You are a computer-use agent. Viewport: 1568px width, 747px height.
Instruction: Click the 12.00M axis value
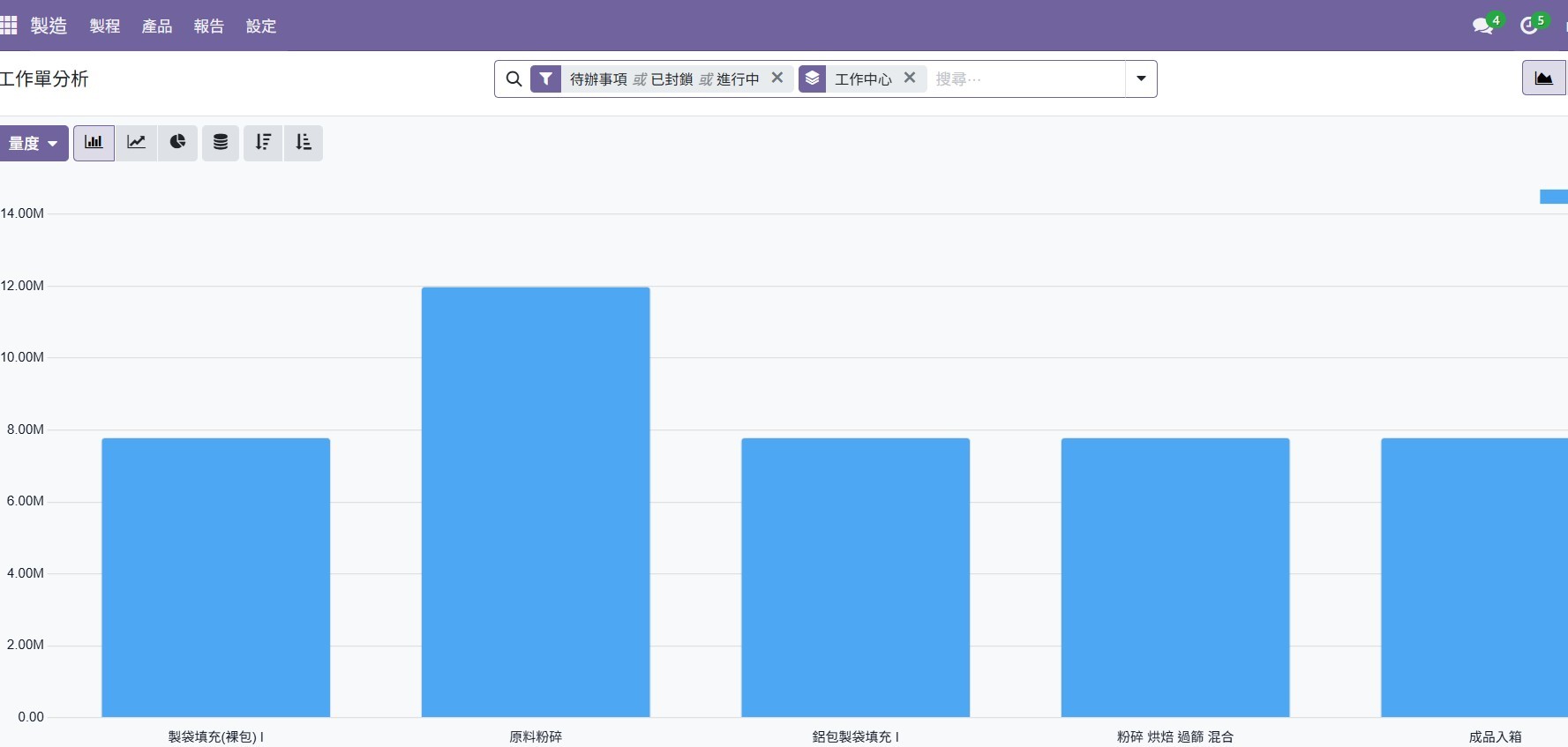[22, 286]
